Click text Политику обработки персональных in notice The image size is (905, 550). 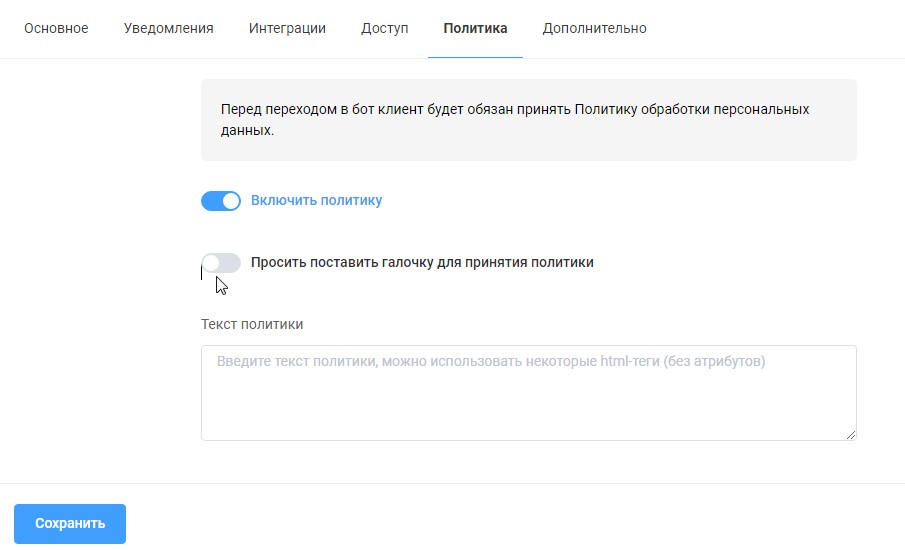point(692,110)
